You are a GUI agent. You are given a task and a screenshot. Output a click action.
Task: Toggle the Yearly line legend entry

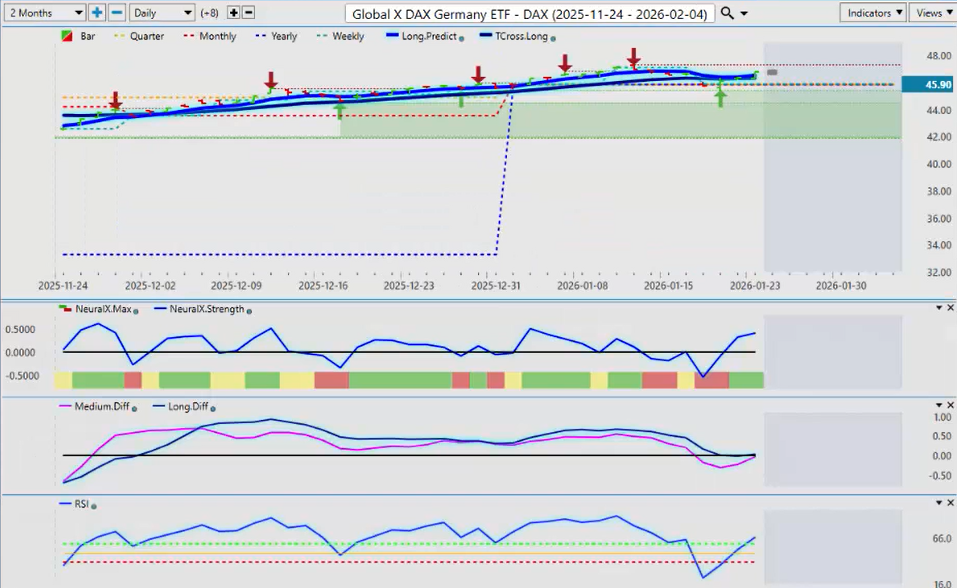click(276, 36)
